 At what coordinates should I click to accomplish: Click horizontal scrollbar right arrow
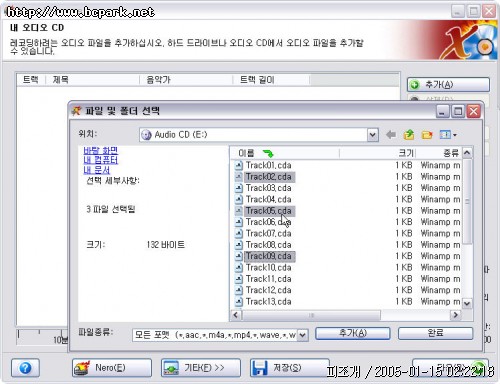455,315
